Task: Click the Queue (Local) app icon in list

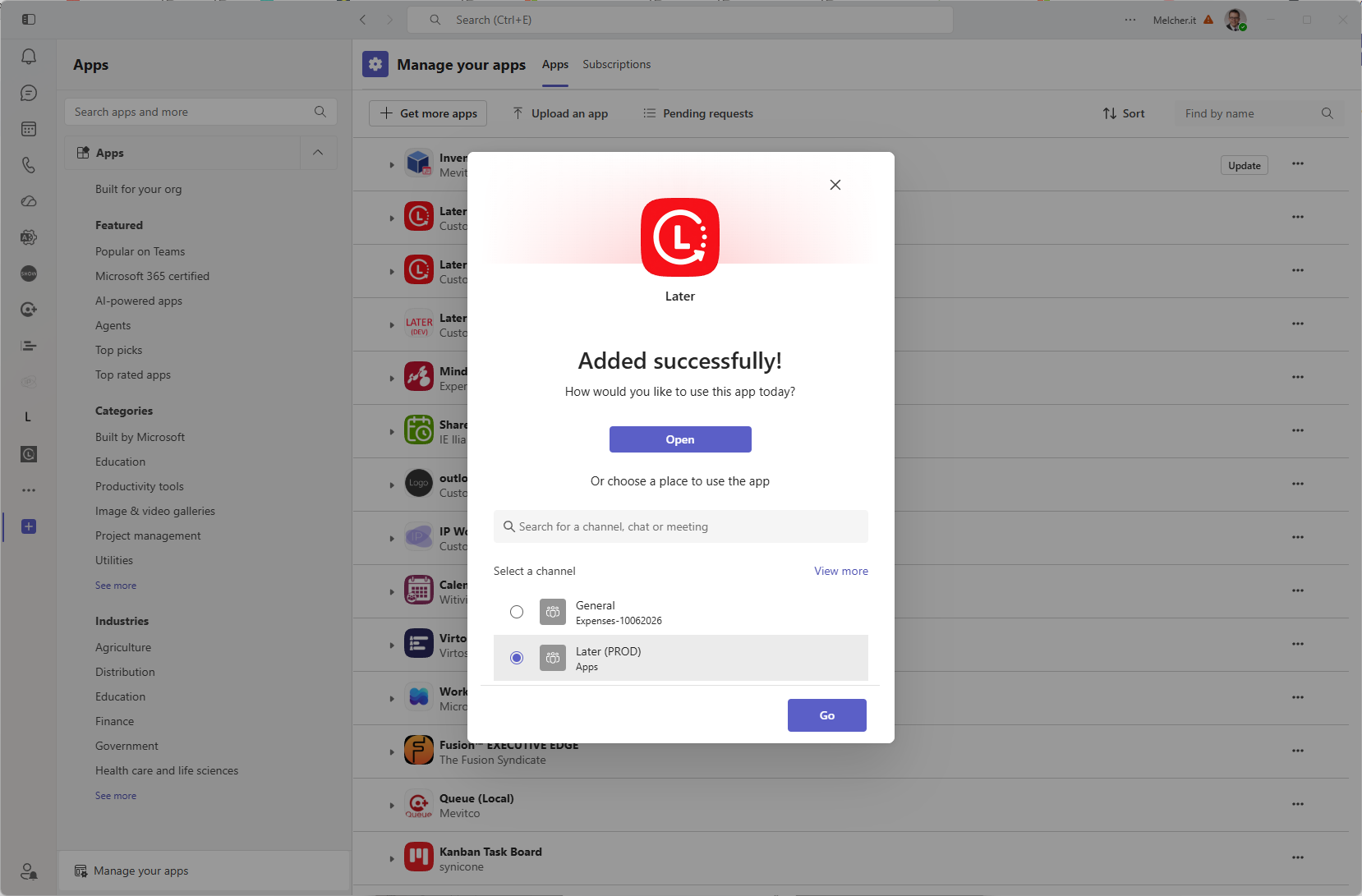Action: tap(419, 804)
